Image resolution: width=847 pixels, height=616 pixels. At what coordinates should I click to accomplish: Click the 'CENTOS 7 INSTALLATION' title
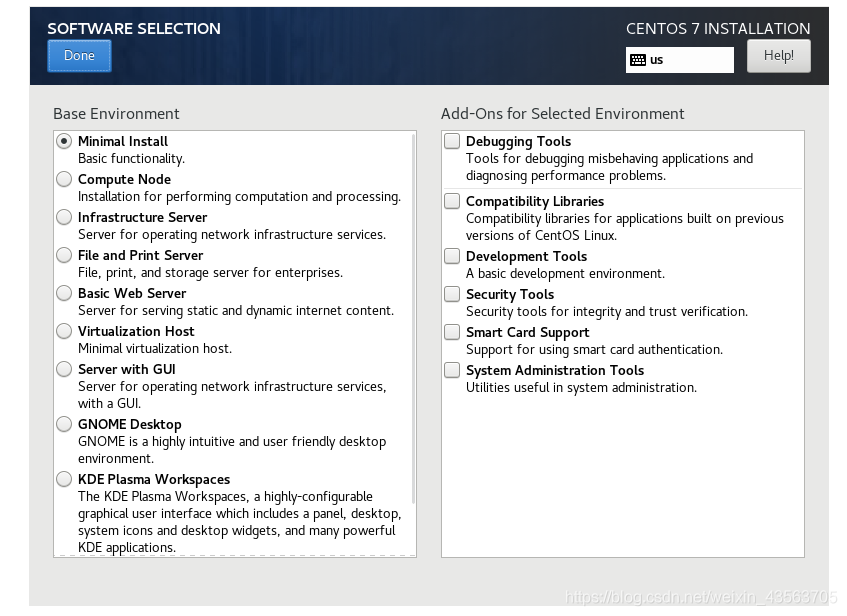tap(718, 29)
